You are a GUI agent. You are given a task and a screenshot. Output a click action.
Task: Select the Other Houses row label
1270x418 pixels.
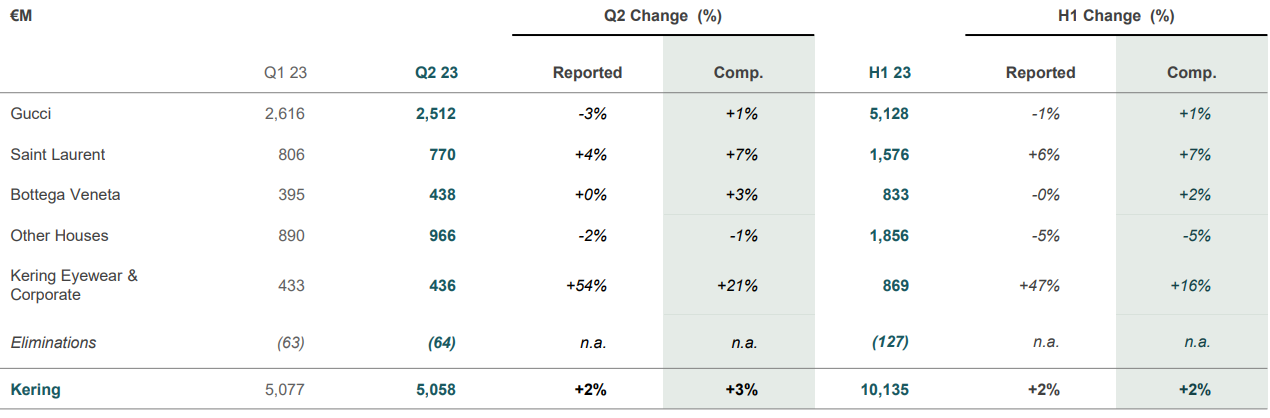(x=59, y=236)
